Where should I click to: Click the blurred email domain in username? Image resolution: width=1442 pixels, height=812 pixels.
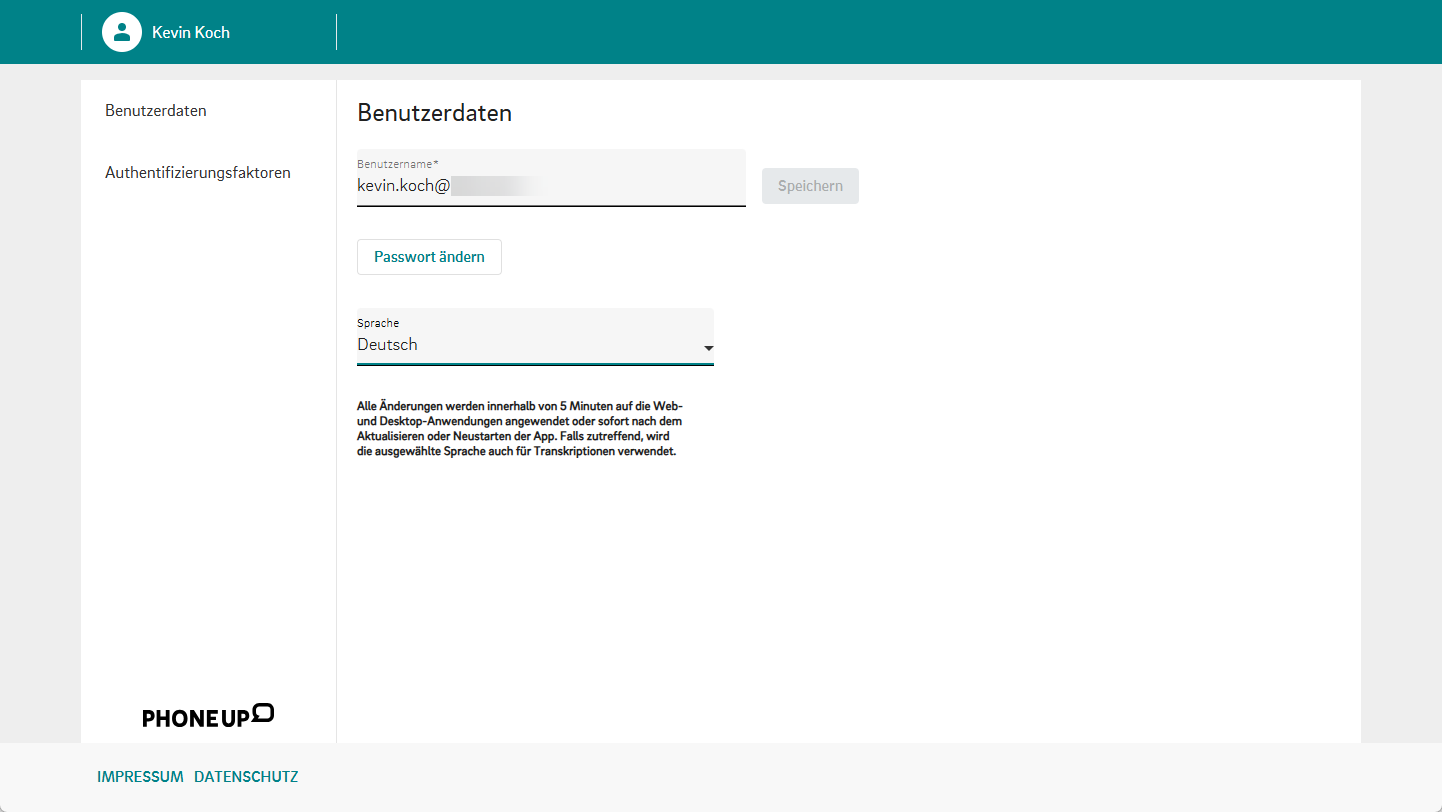495,185
